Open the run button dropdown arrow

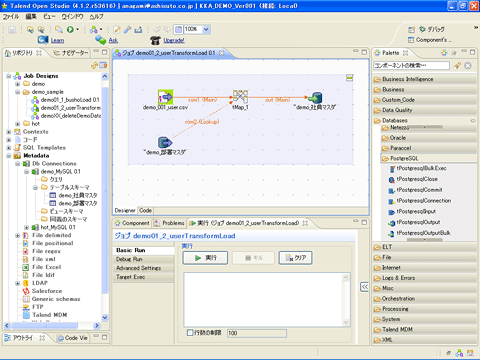78,30
